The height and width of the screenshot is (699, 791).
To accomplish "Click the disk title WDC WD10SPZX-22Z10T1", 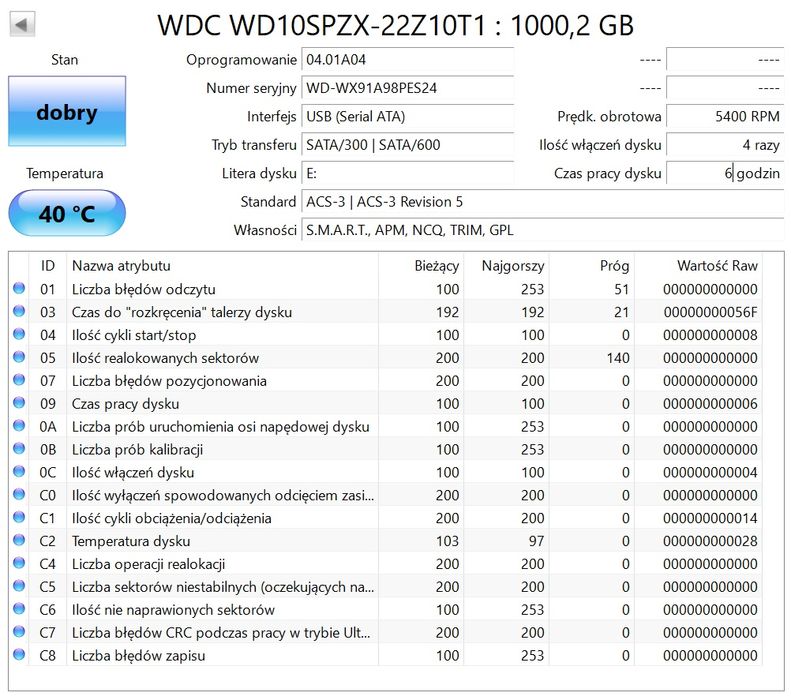I will click(x=321, y=25).
